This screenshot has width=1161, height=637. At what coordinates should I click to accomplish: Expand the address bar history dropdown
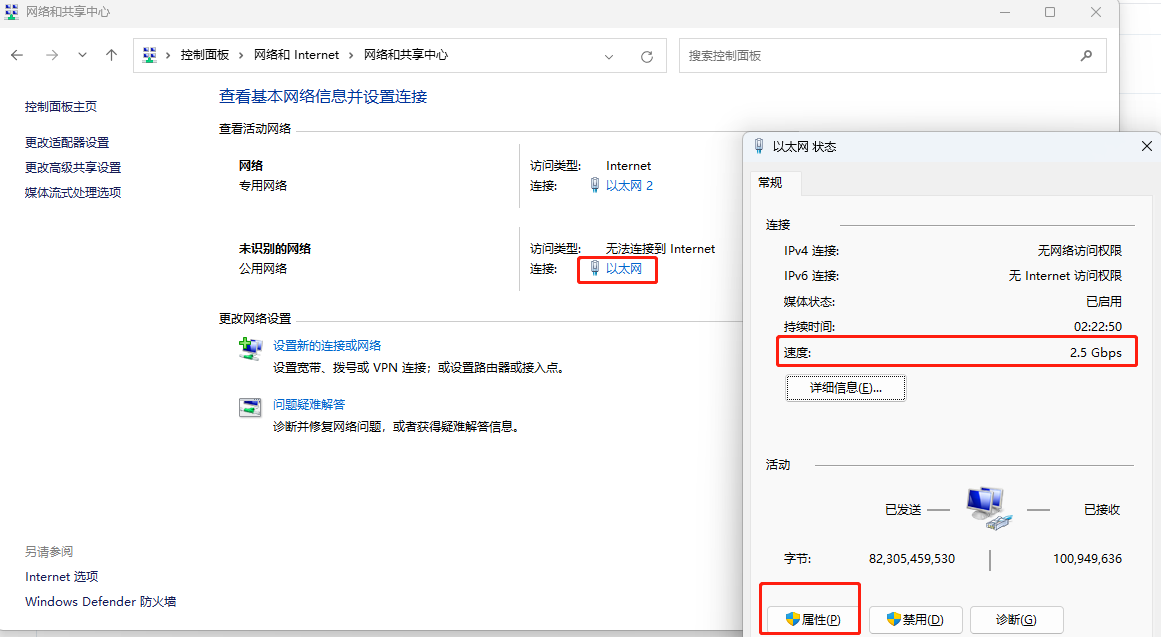pos(609,57)
